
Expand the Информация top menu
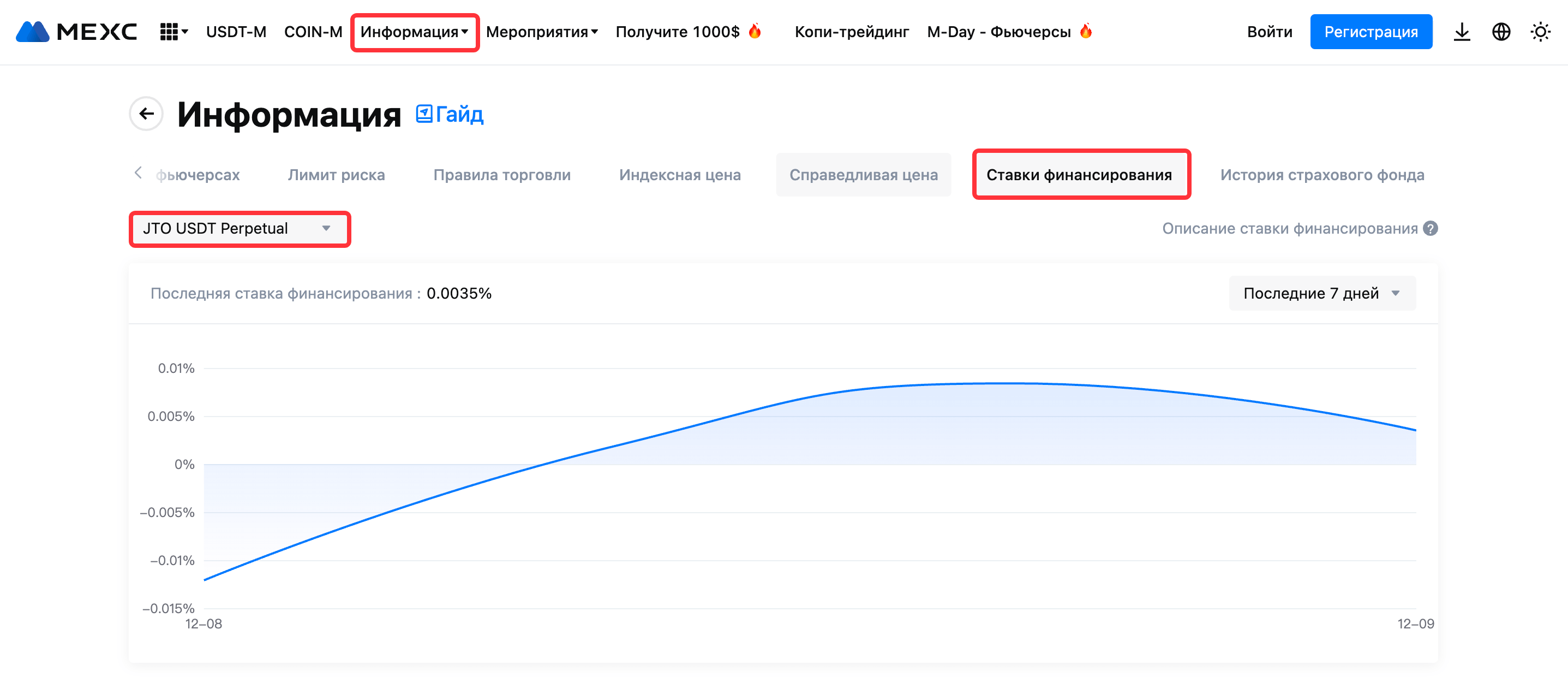[x=414, y=32]
